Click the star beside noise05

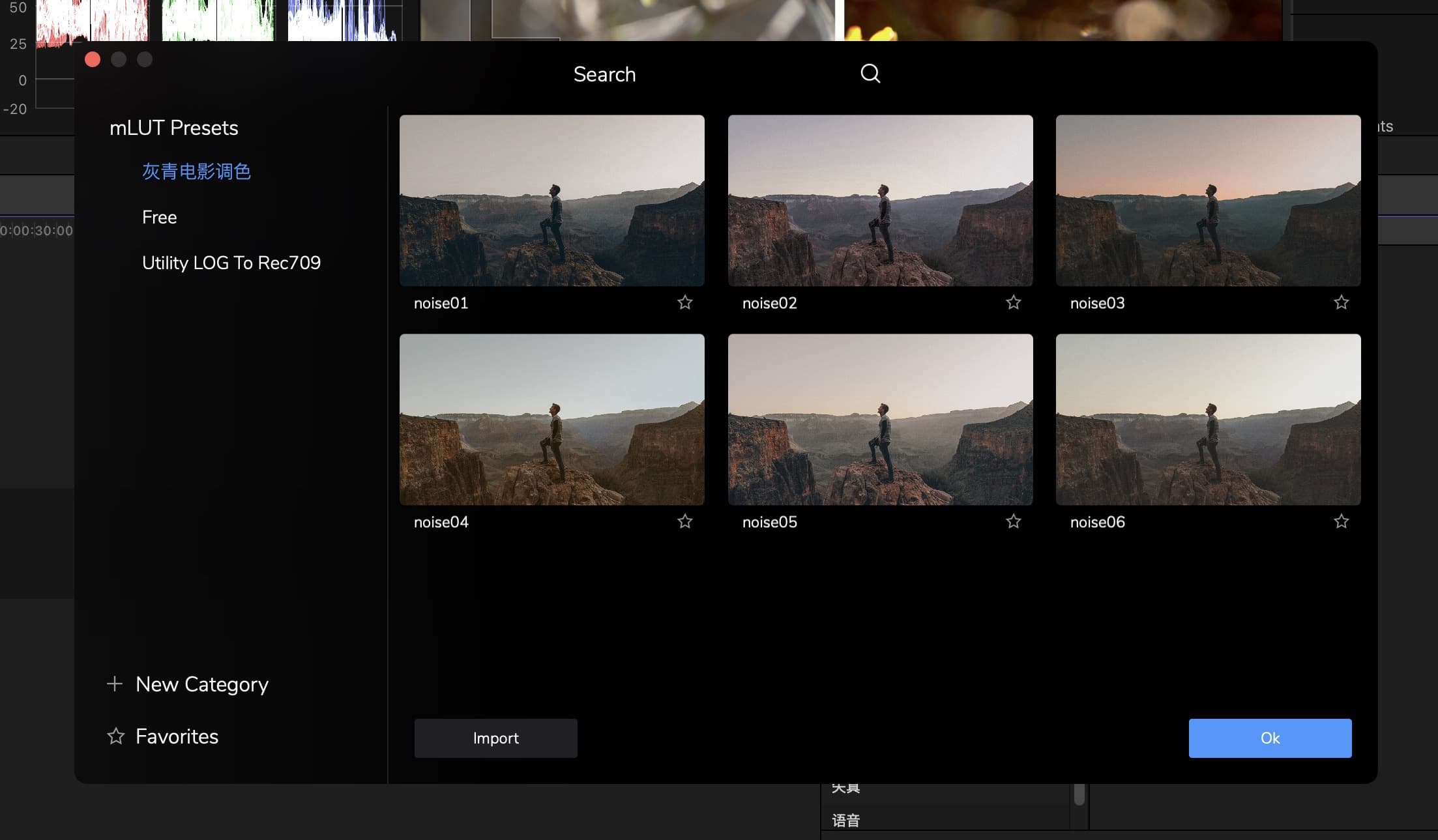click(x=1013, y=521)
